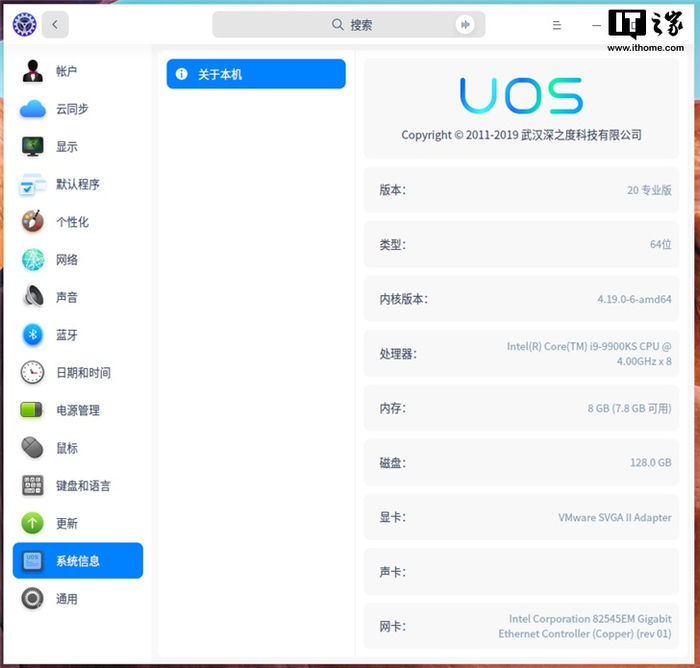Select the 键盘和语言 label in sidebar
Image resolution: width=700 pixels, height=668 pixels.
pos(83,485)
